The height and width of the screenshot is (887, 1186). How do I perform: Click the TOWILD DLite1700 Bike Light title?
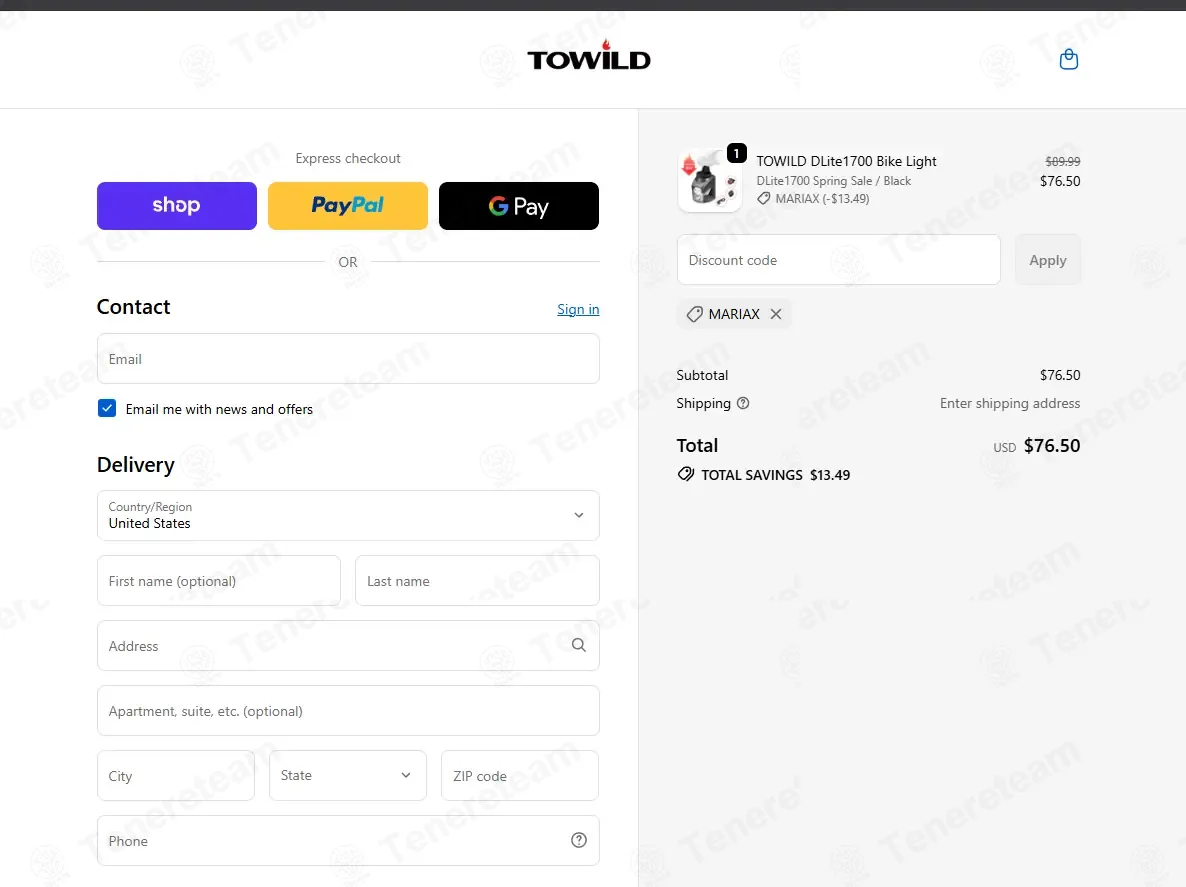[x=846, y=161]
